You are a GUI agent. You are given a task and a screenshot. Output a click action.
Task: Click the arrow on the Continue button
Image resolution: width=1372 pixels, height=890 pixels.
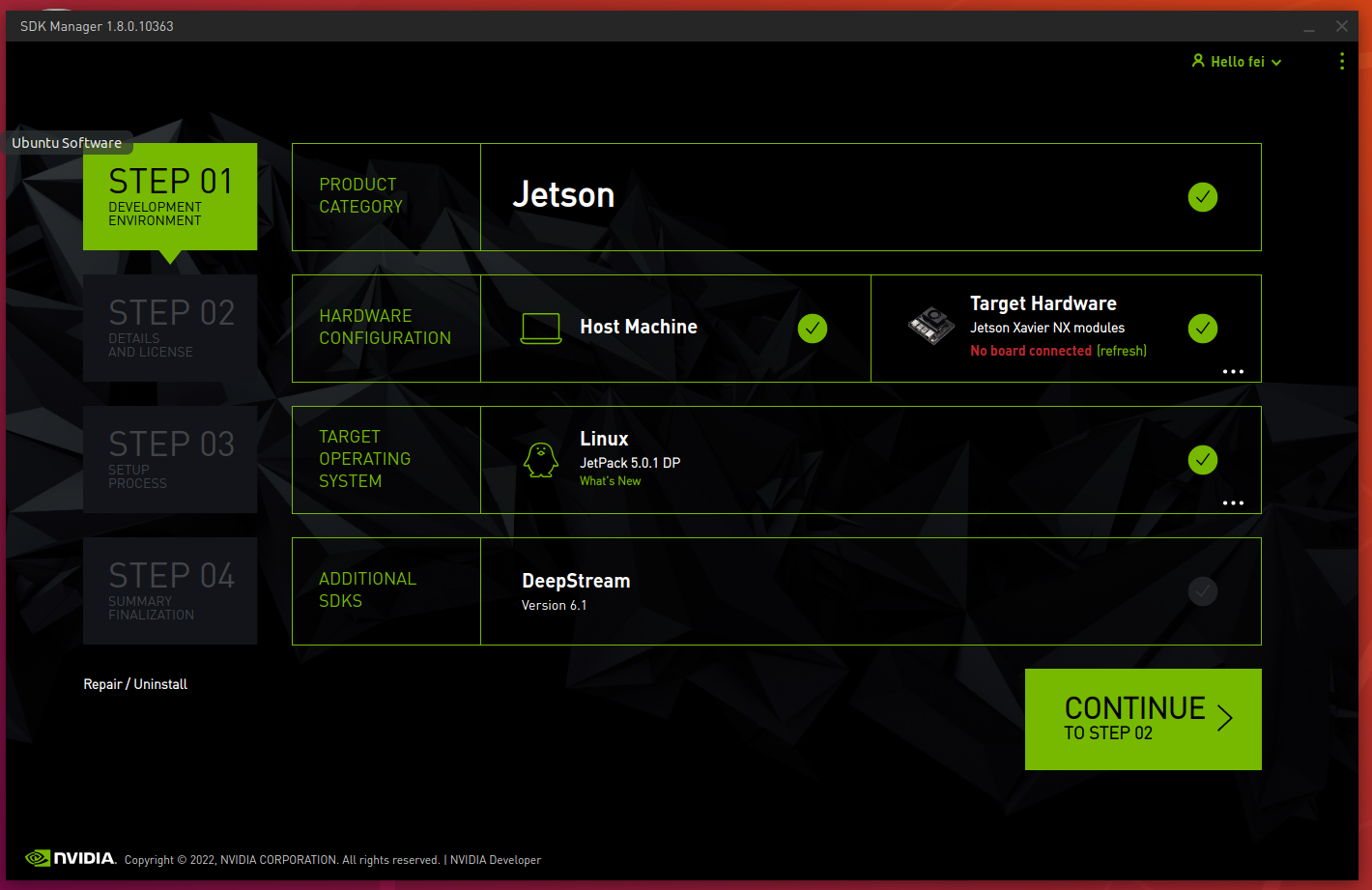1225,718
